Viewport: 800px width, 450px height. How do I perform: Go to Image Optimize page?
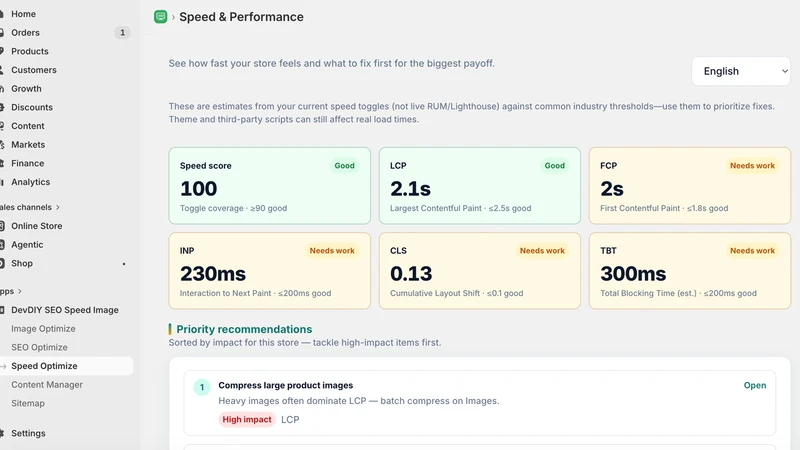pos(43,329)
